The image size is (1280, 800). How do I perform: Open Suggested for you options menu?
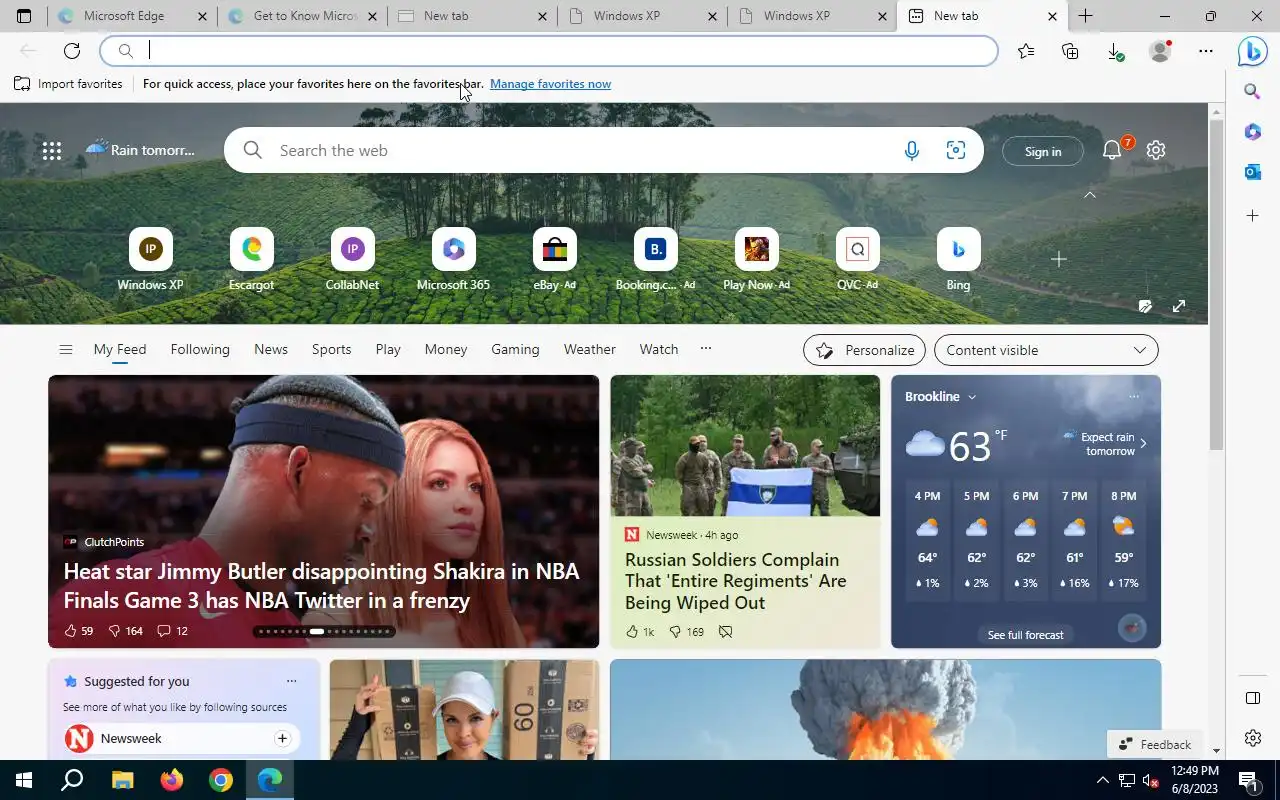pos(291,681)
